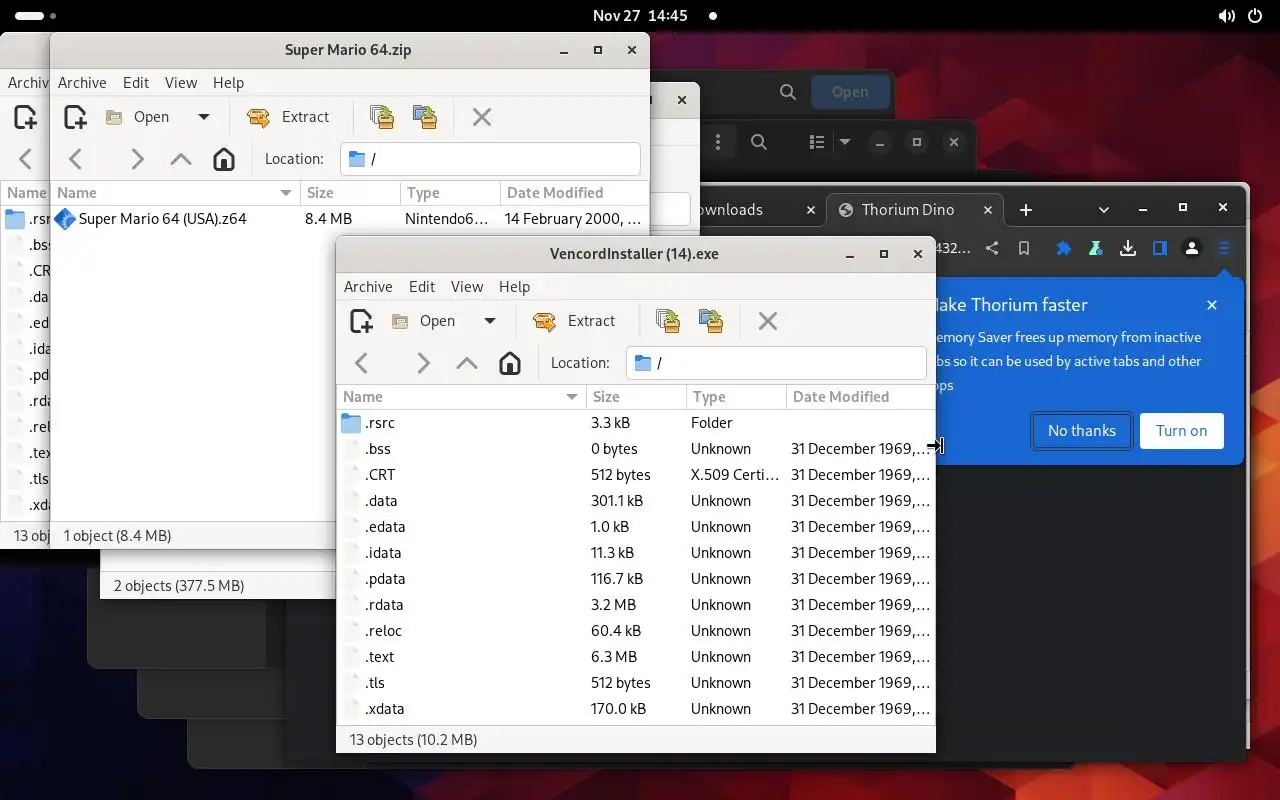Select the .text file row
The height and width of the screenshot is (800, 1280).
coord(636,657)
